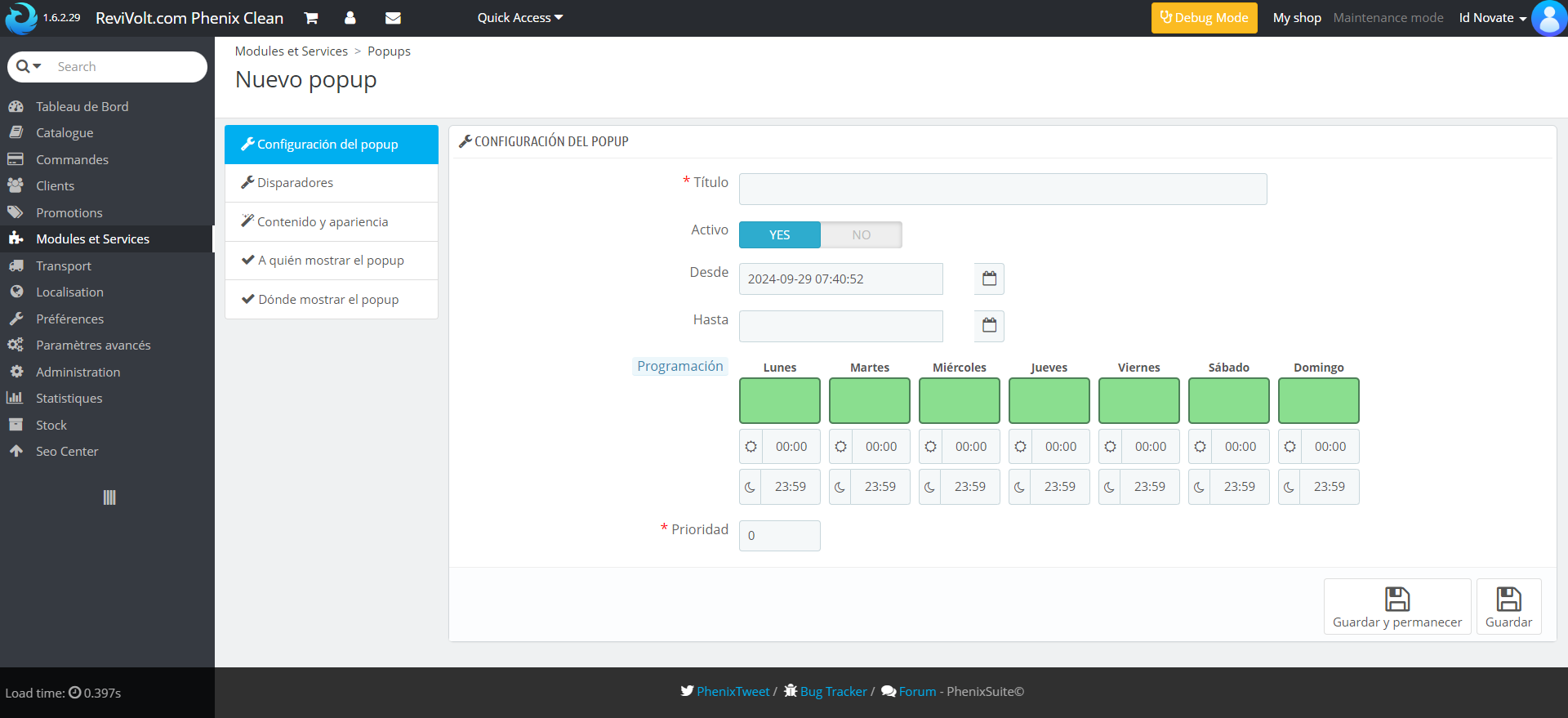Click the Prioridad number field
Image resolution: width=1568 pixels, height=718 pixels.
click(780, 536)
